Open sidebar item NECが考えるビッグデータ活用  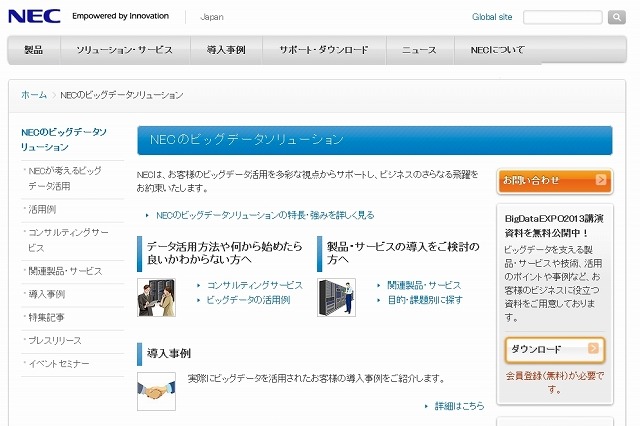click(x=65, y=178)
